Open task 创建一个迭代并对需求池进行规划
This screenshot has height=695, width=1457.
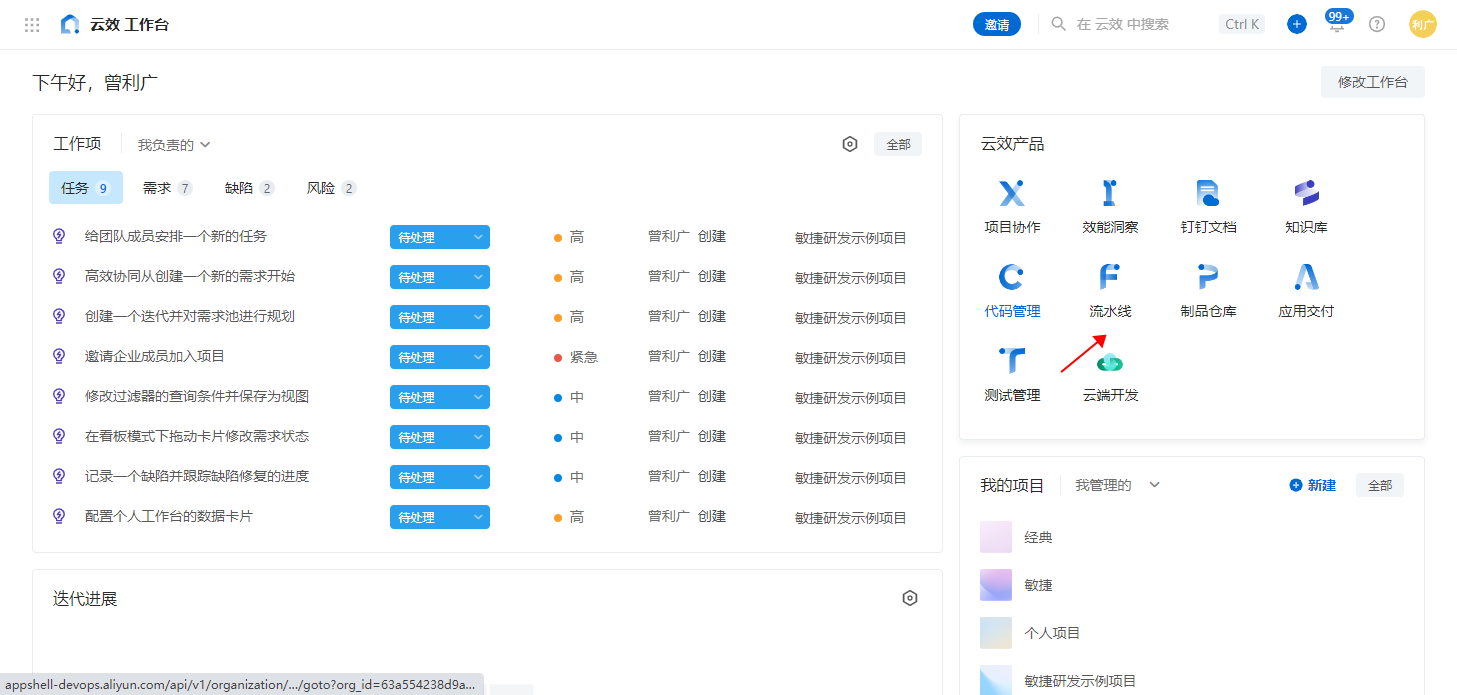point(190,316)
